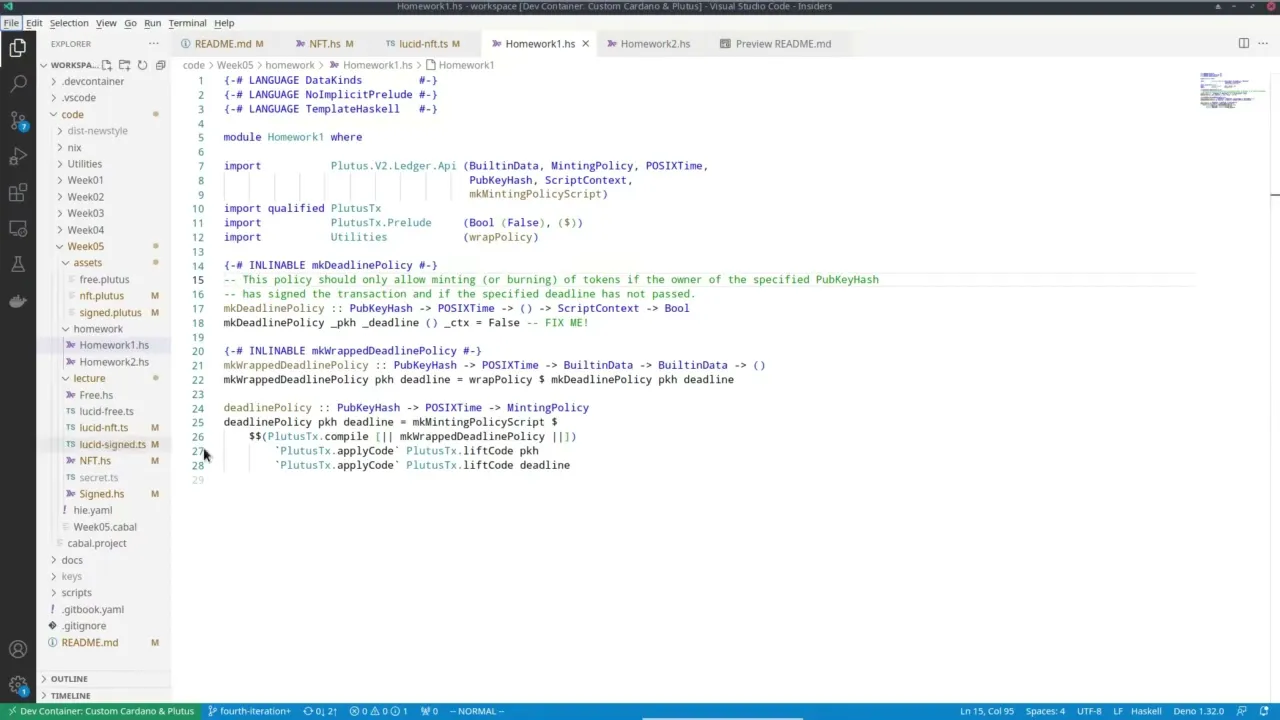Image resolution: width=1280 pixels, height=720 pixels.
Task: Open the Remote Explorer view
Action: point(18,229)
